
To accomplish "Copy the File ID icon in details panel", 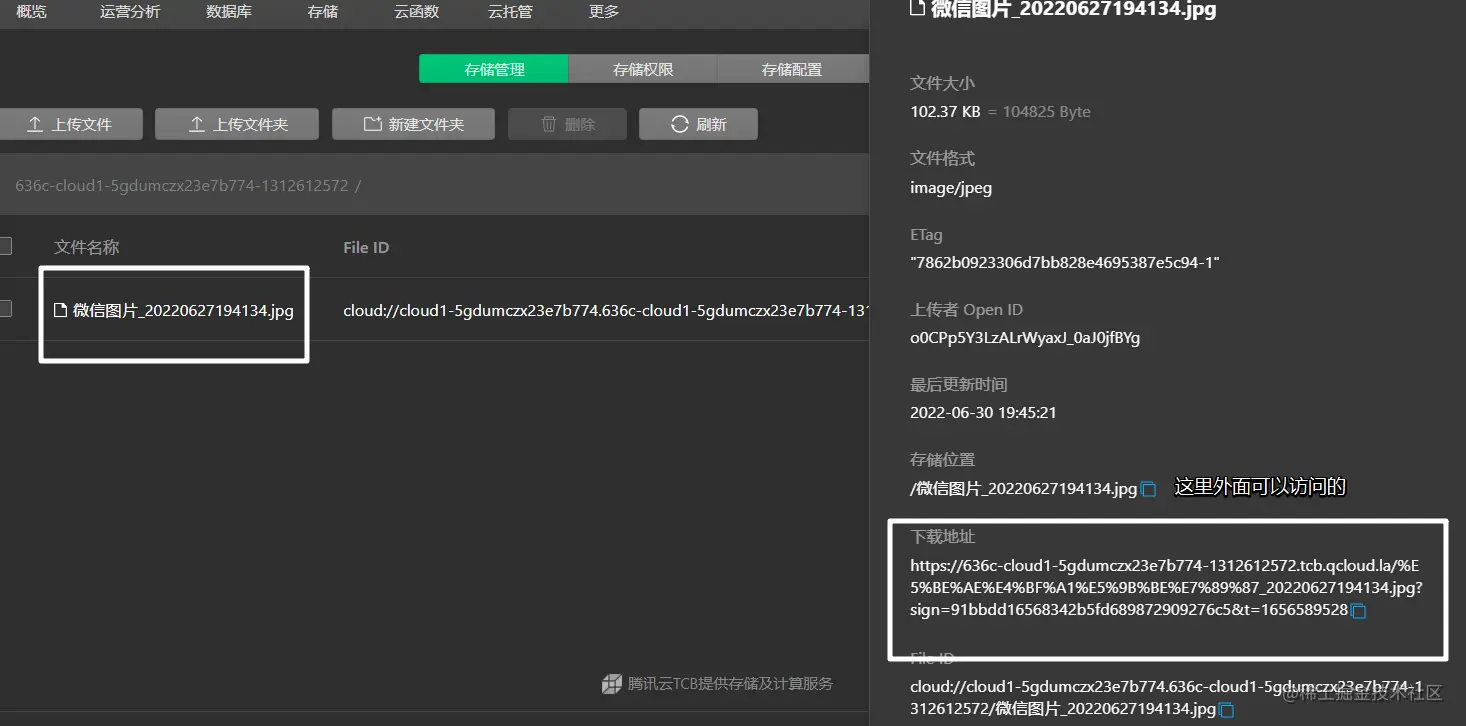I will [x=1226, y=710].
